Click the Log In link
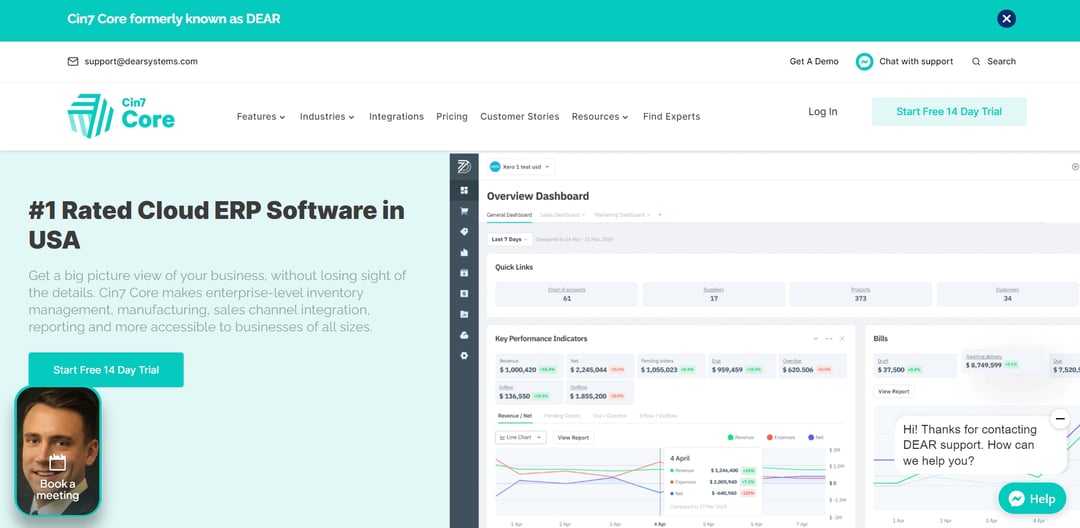Screen dimensions: 1080x528 [x=823, y=112]
